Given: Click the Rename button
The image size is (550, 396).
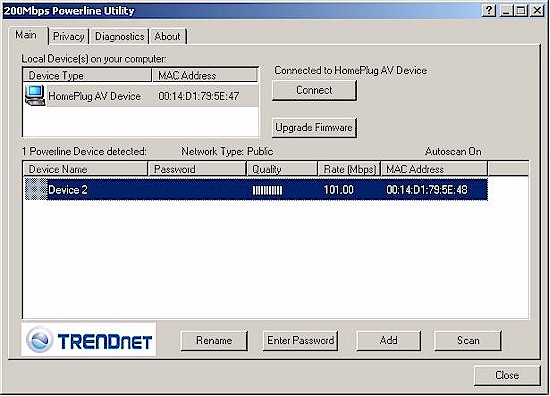Looking at the screenshot, I should [x=214, y=341].
